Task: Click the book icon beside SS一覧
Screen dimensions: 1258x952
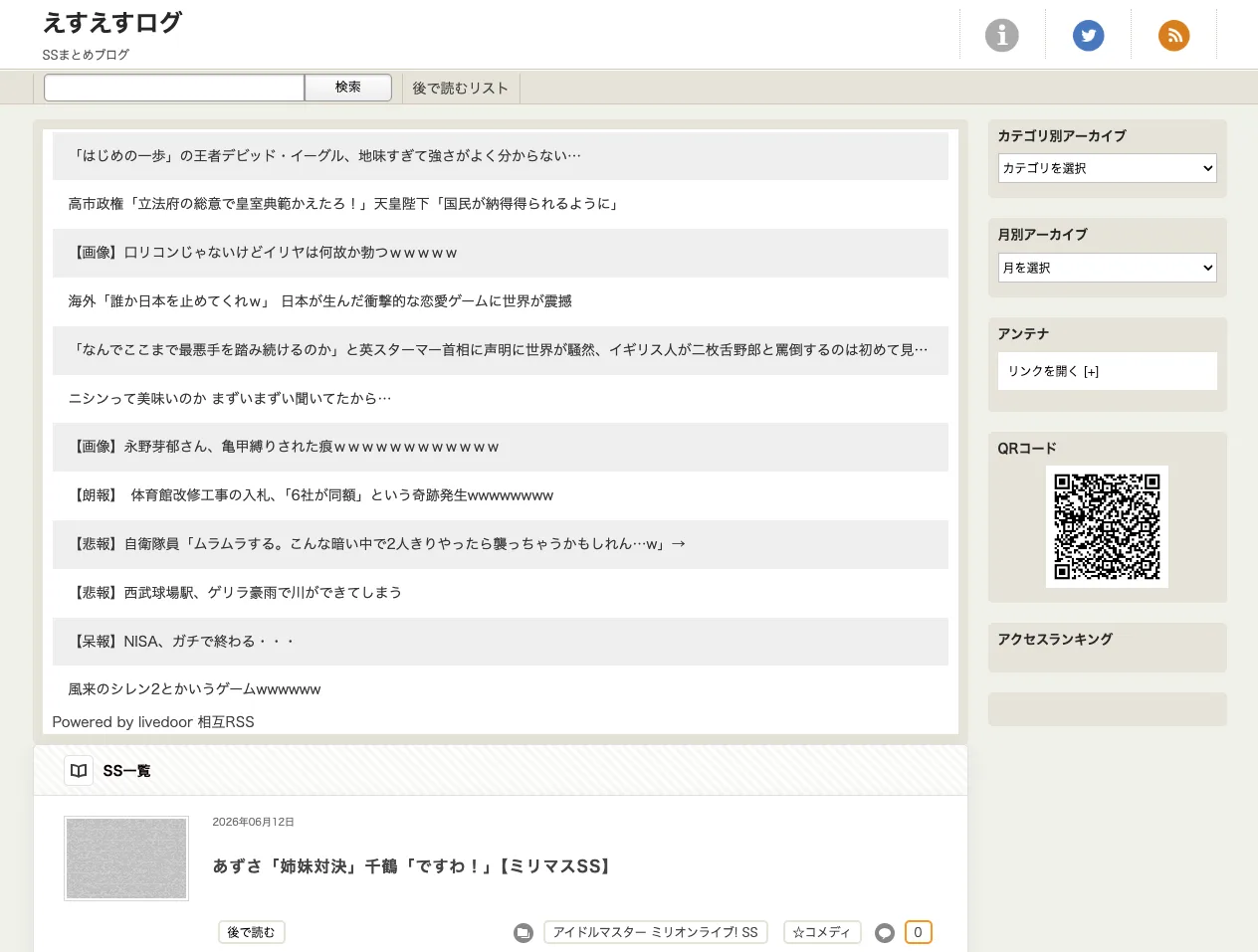Action: click(x=79, y=771)
